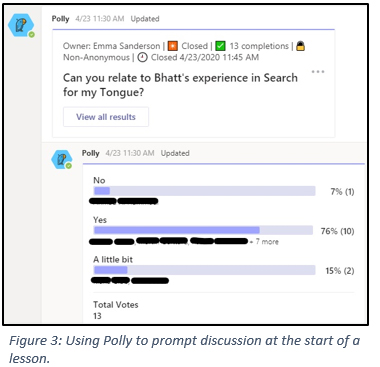Click the Polly sender name in the reply
Image resolution: width=380 pixels, height=367 pixels.
pyautogui.click(x=91, y=153)
